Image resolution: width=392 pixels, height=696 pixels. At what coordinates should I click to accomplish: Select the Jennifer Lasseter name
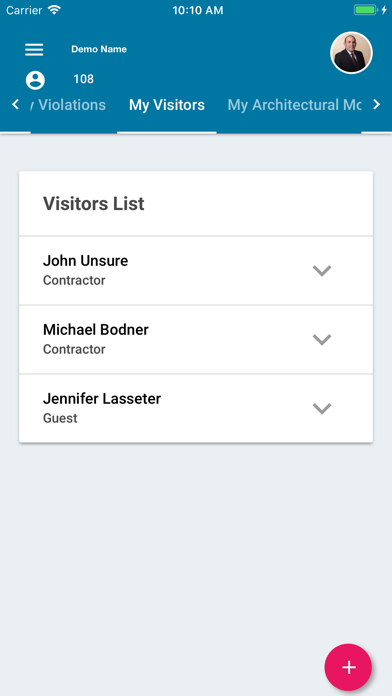[x=102, y=398]
